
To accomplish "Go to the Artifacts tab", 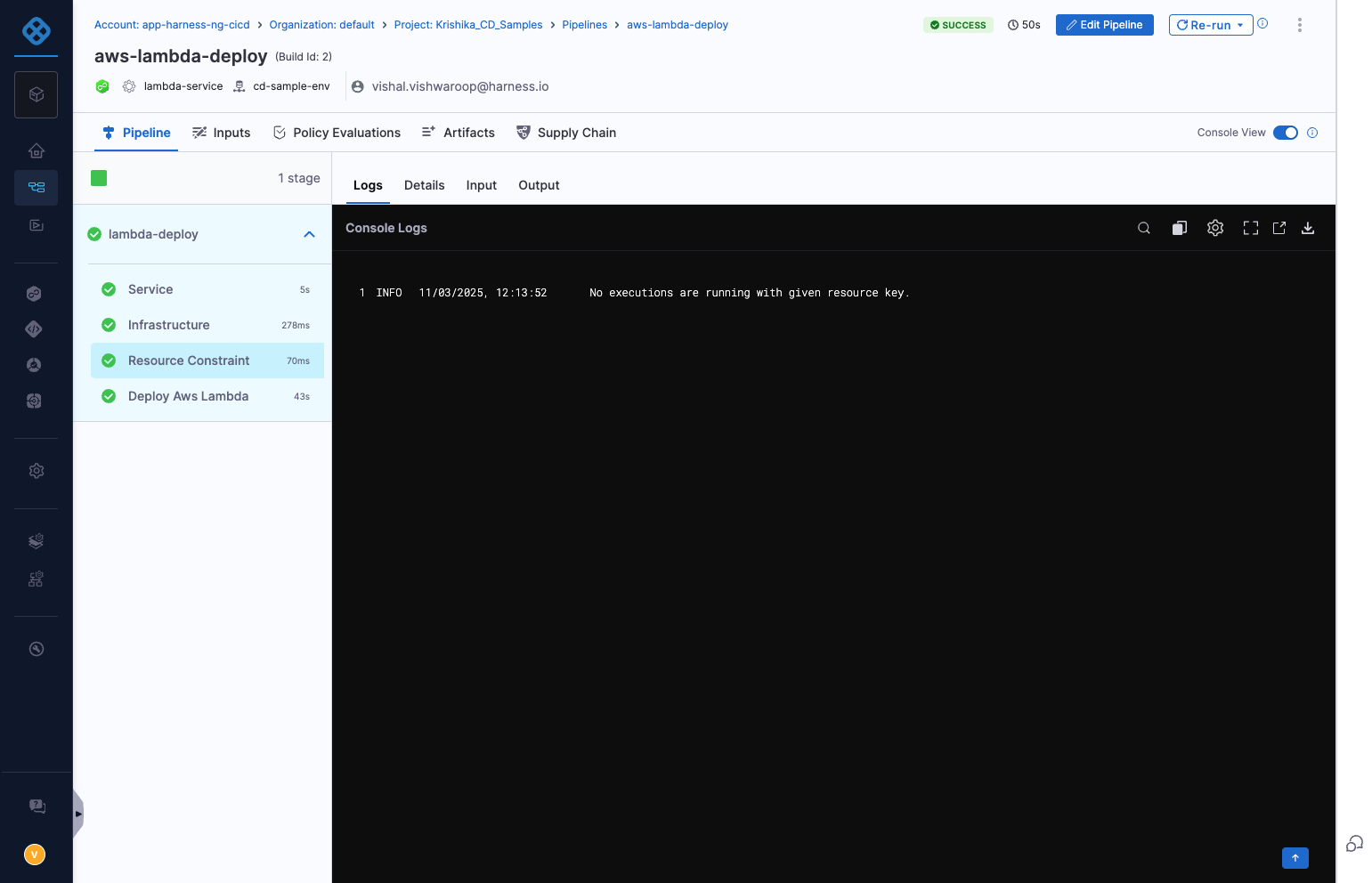I will [459, 133].
